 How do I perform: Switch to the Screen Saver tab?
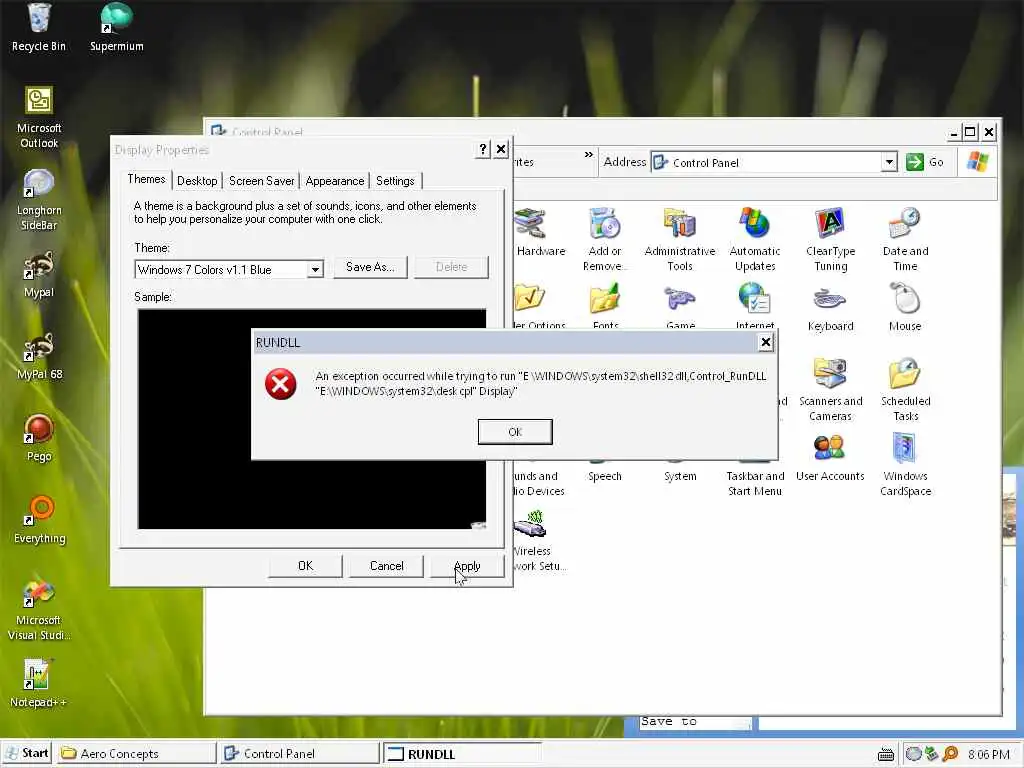click(261, 181)
